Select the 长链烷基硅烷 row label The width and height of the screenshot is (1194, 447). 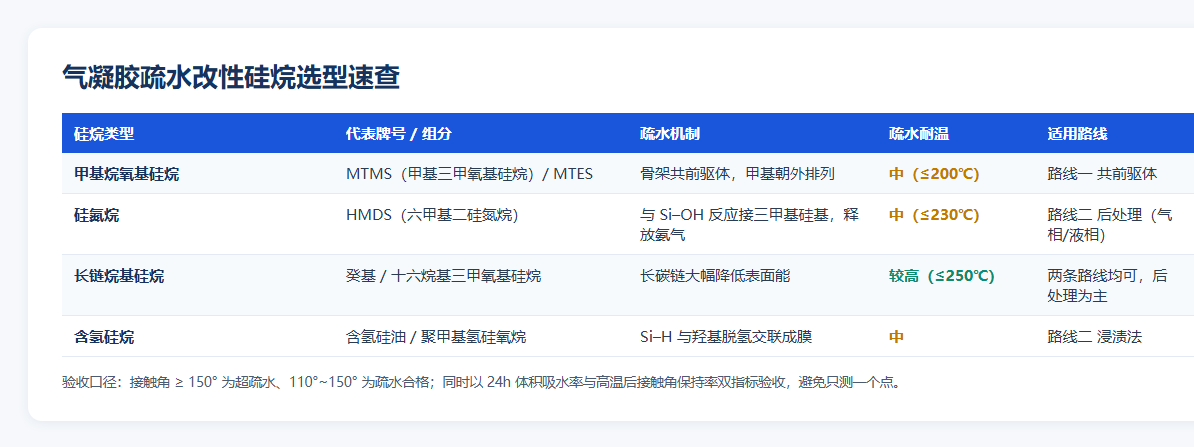coord(119,276)
